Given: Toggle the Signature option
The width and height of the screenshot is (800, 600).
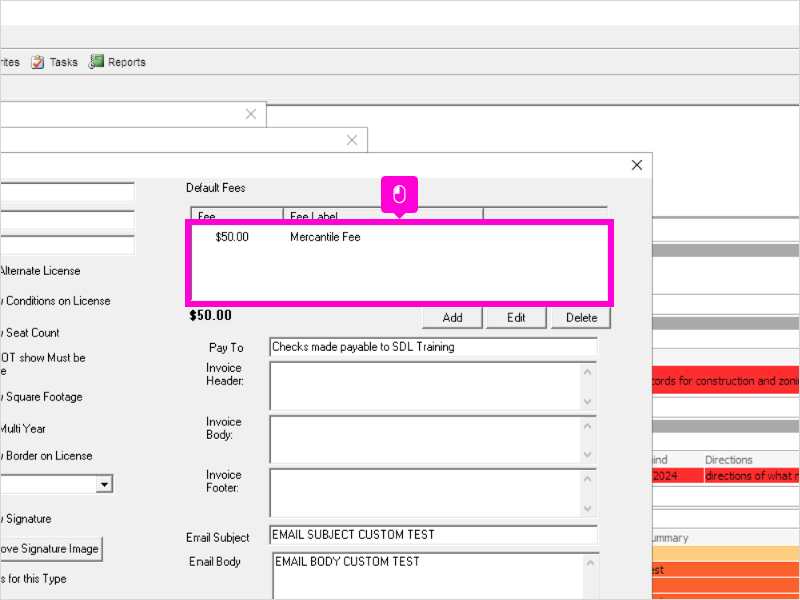Looking at the screenshot, I should tap(26, 519).
